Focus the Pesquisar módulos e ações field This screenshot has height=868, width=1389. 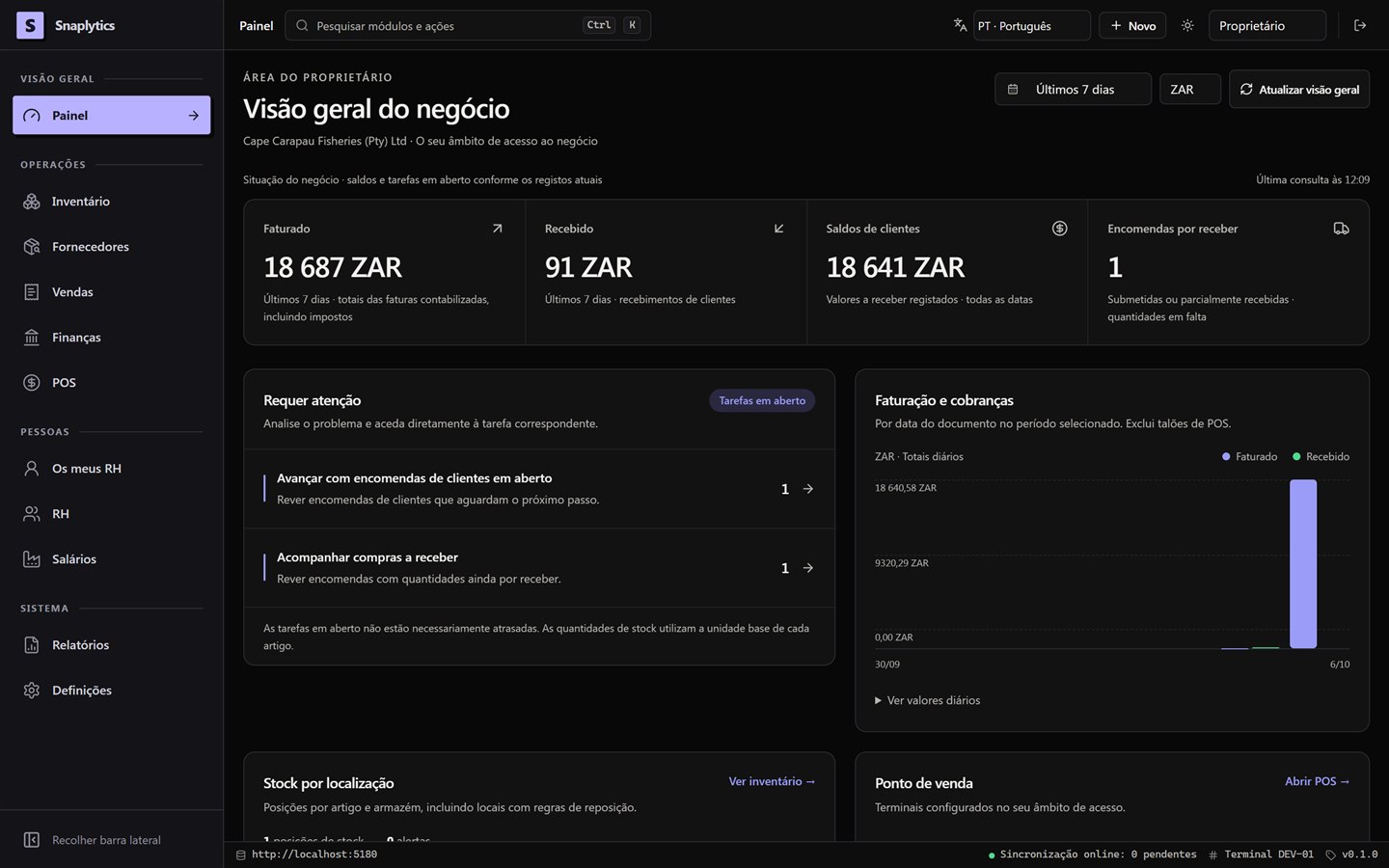tap(468, 25)
